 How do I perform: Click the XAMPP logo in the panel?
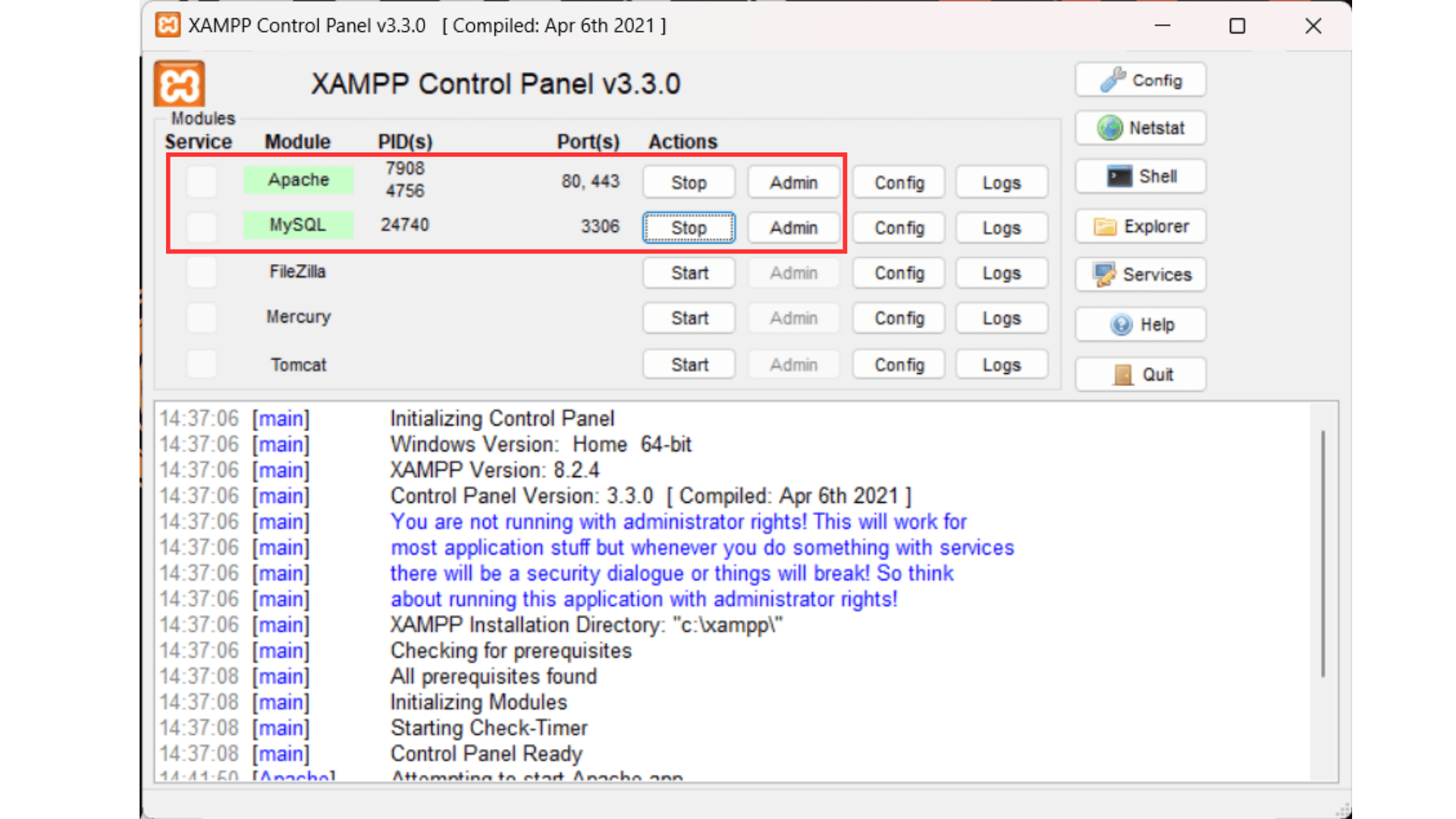click(x=179, y=85)
